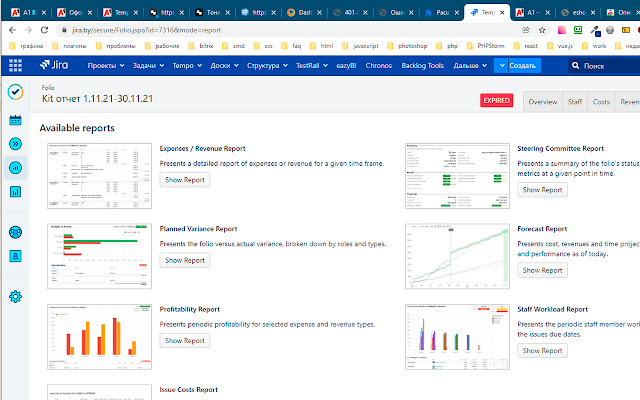The image size is (640, 400).
Task: Click the green robot extension icon
Action: (x=578, y=29)
